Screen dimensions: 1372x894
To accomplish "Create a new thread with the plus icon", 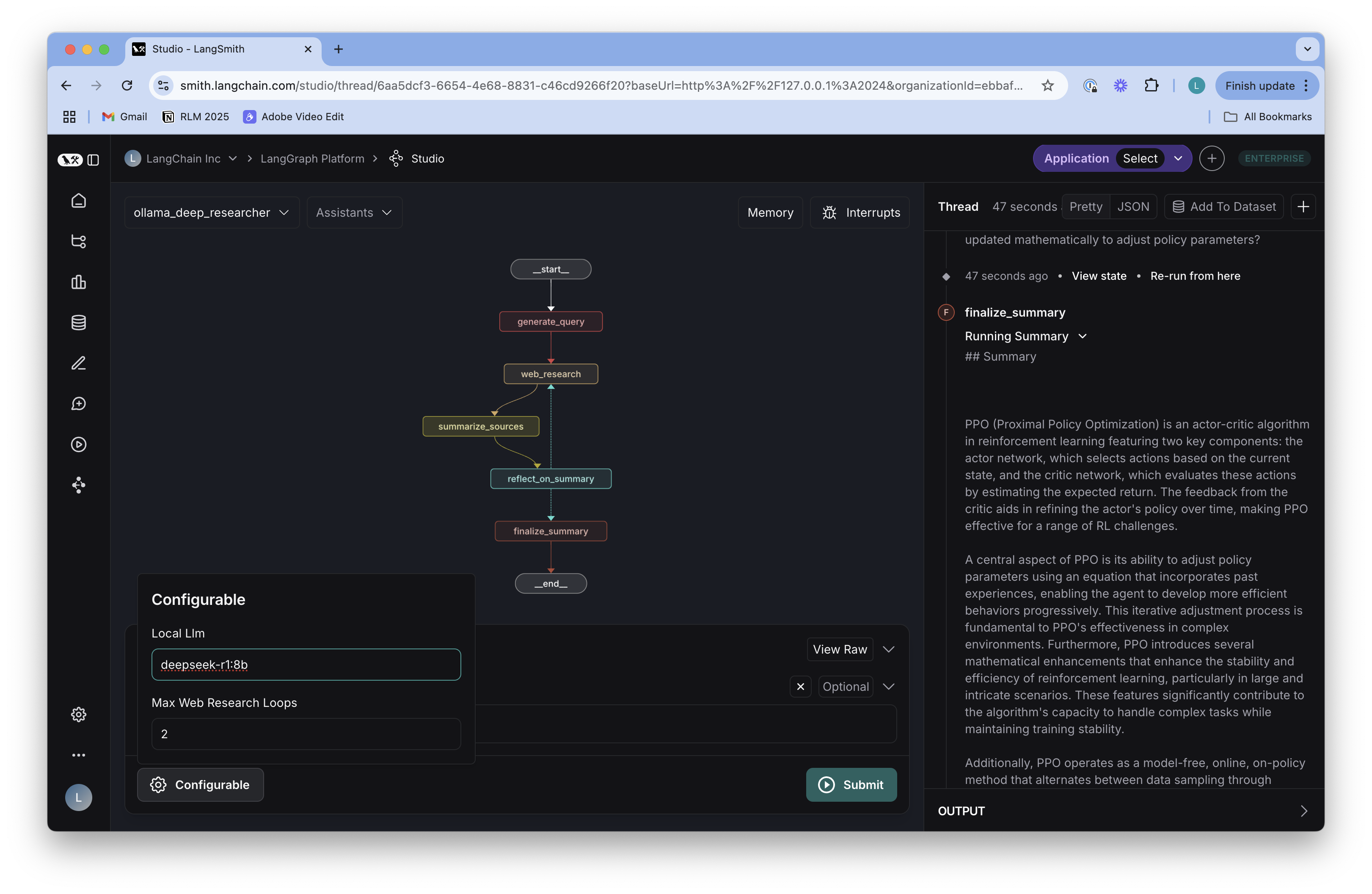I will coord(1304,207).
